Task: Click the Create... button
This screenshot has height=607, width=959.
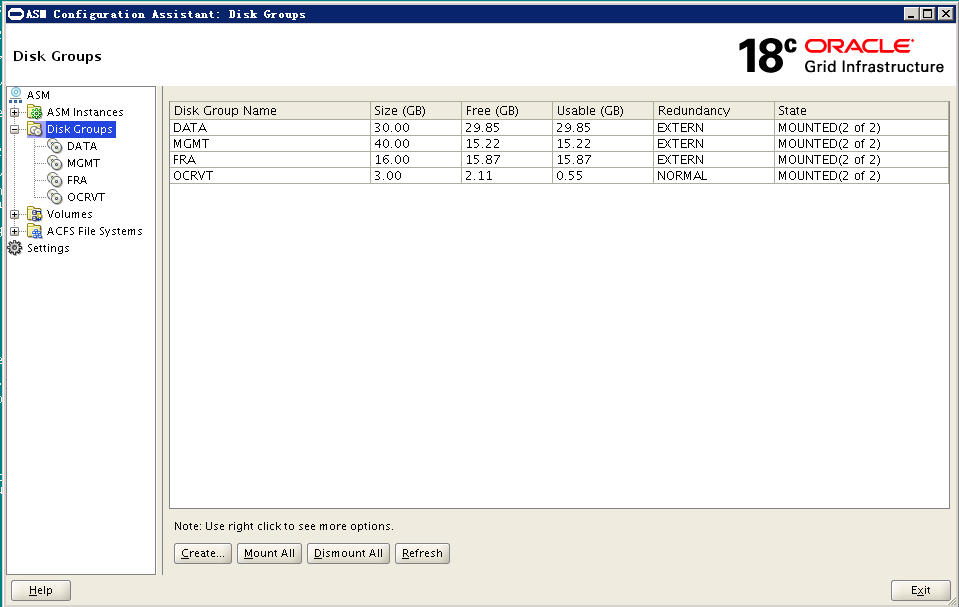Action: [x=202, y=553]
